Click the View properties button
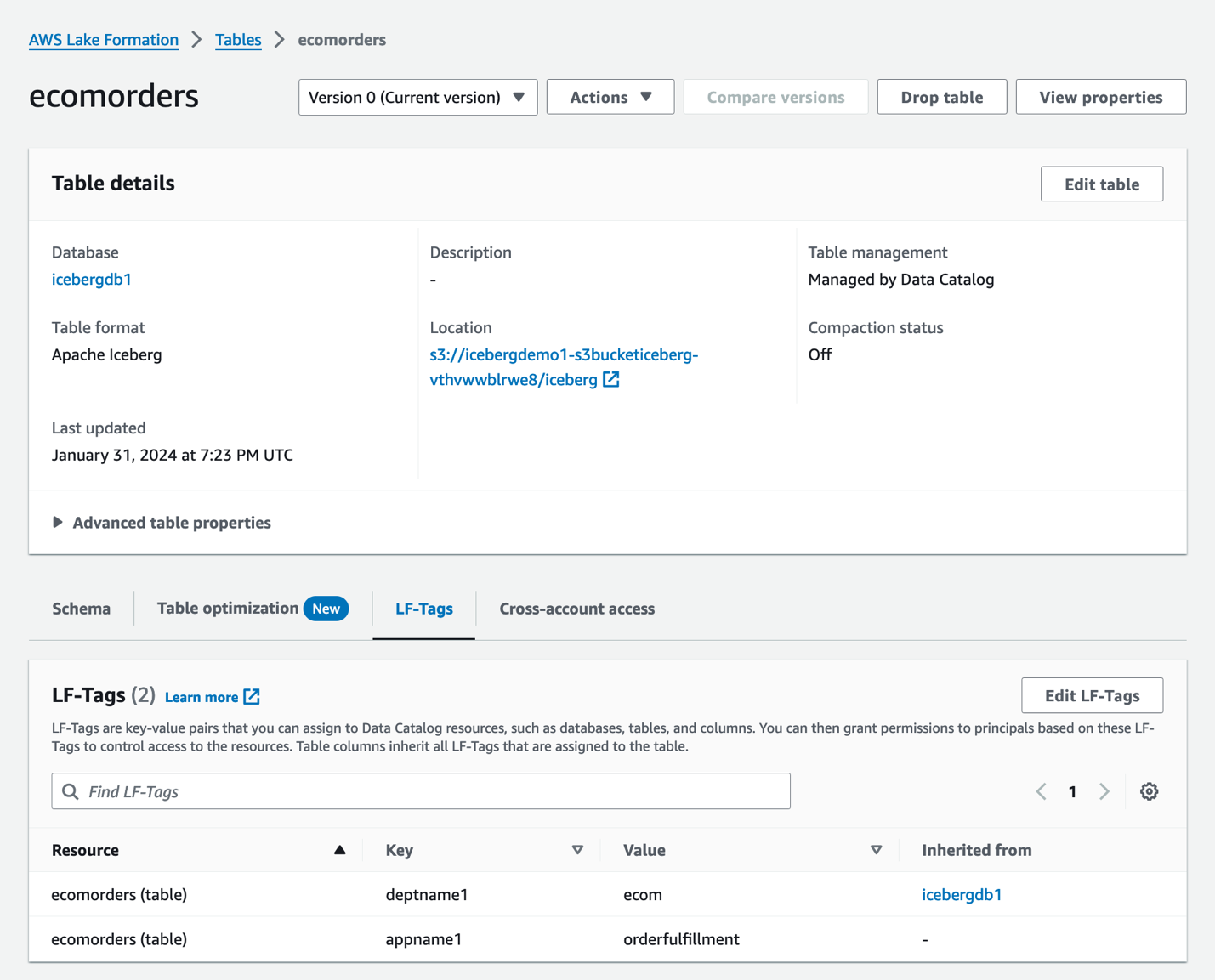Viewport: 1215px width, 980px height. [1101, 97]
